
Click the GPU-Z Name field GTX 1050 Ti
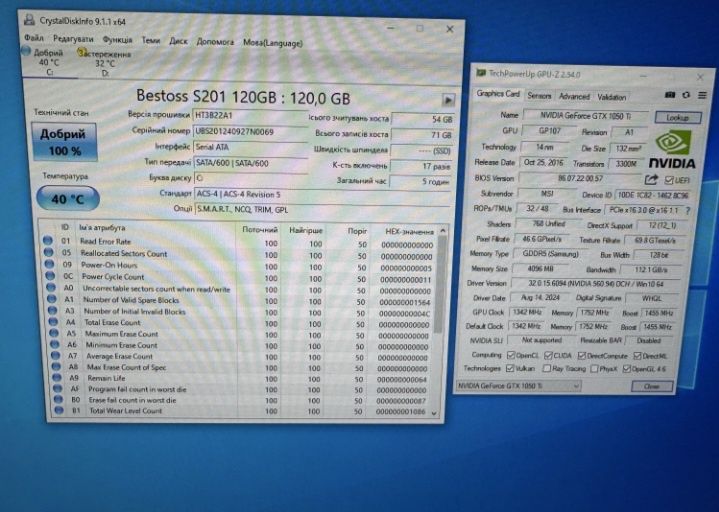(586, 116)
